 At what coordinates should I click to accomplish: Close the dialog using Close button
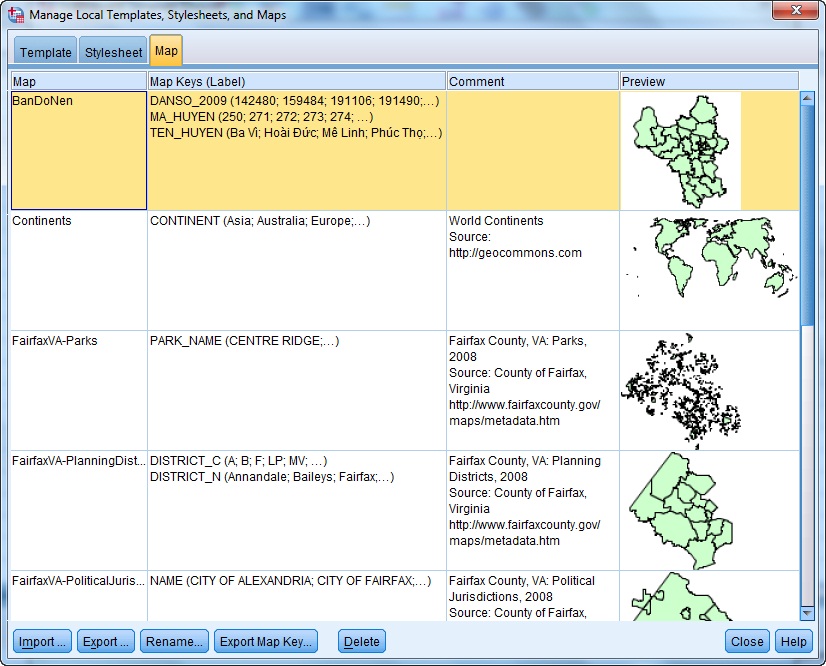pos(747,642)
